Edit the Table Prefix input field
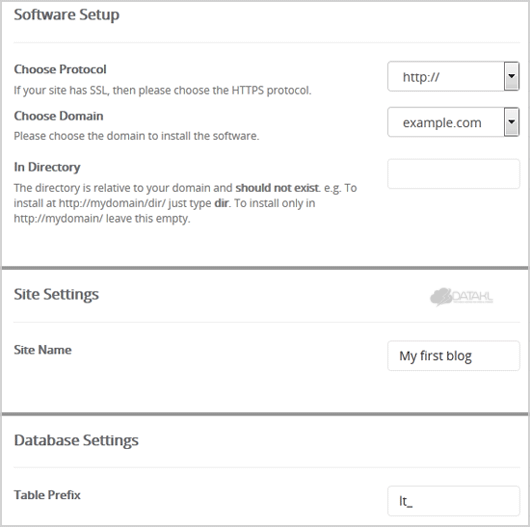Image resolution: width=530 pixels, height=527 pixels. [453, 501]
